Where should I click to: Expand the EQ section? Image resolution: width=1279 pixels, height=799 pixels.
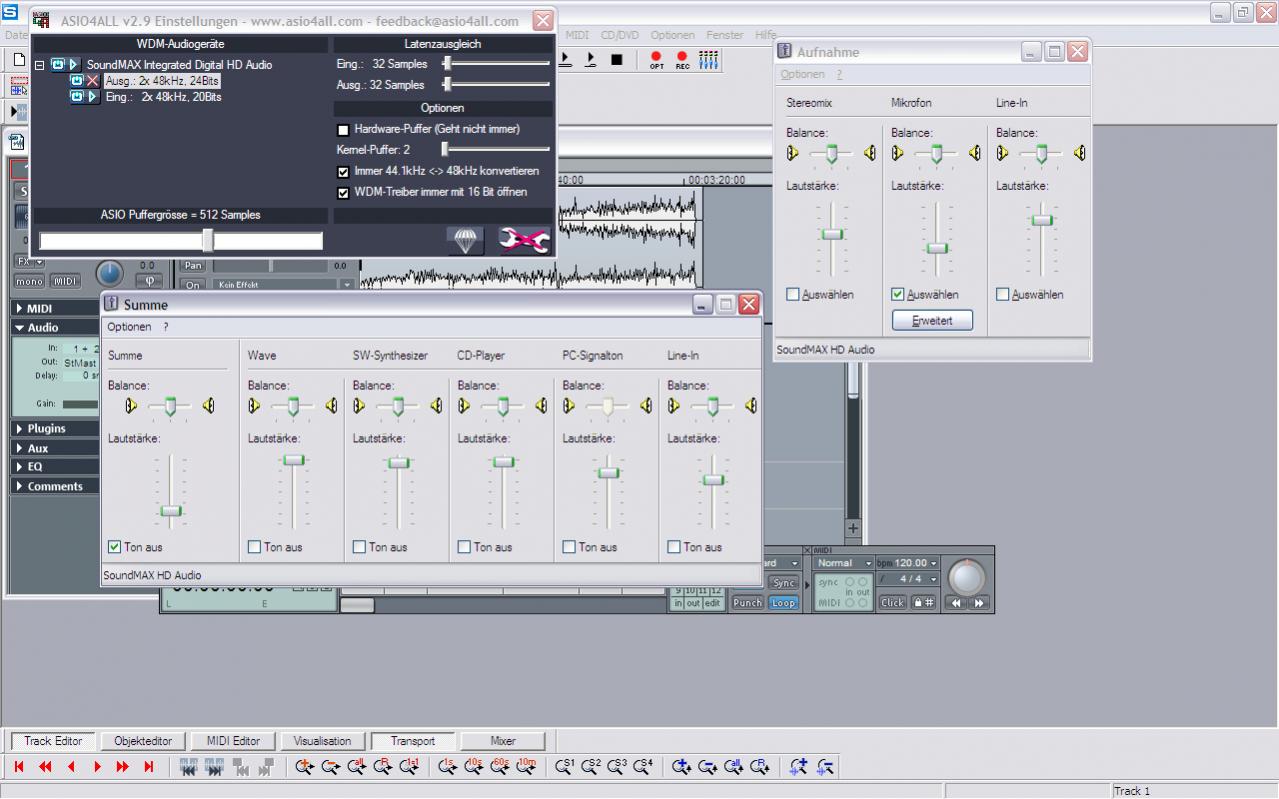point(19,466)
